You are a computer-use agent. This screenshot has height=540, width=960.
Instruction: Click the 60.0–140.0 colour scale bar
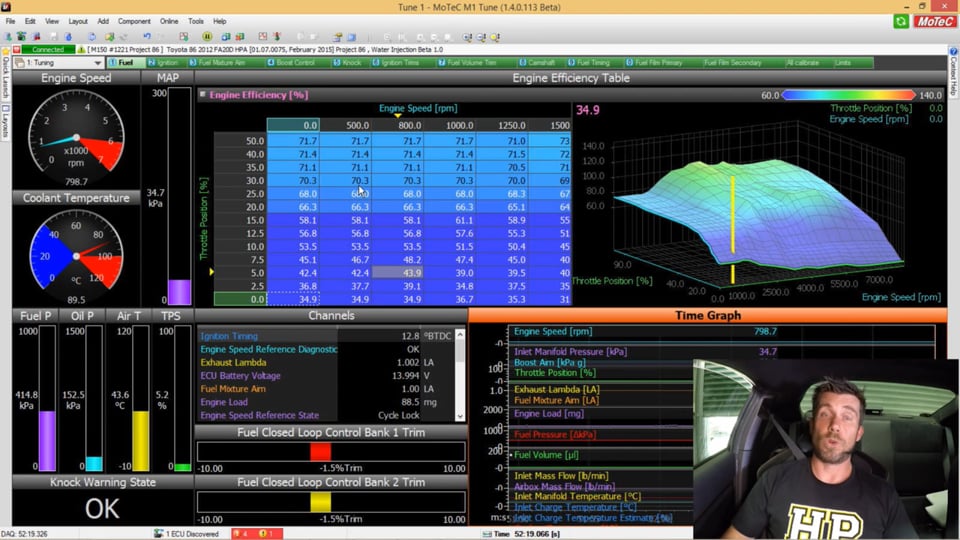(x=848, y=95)
